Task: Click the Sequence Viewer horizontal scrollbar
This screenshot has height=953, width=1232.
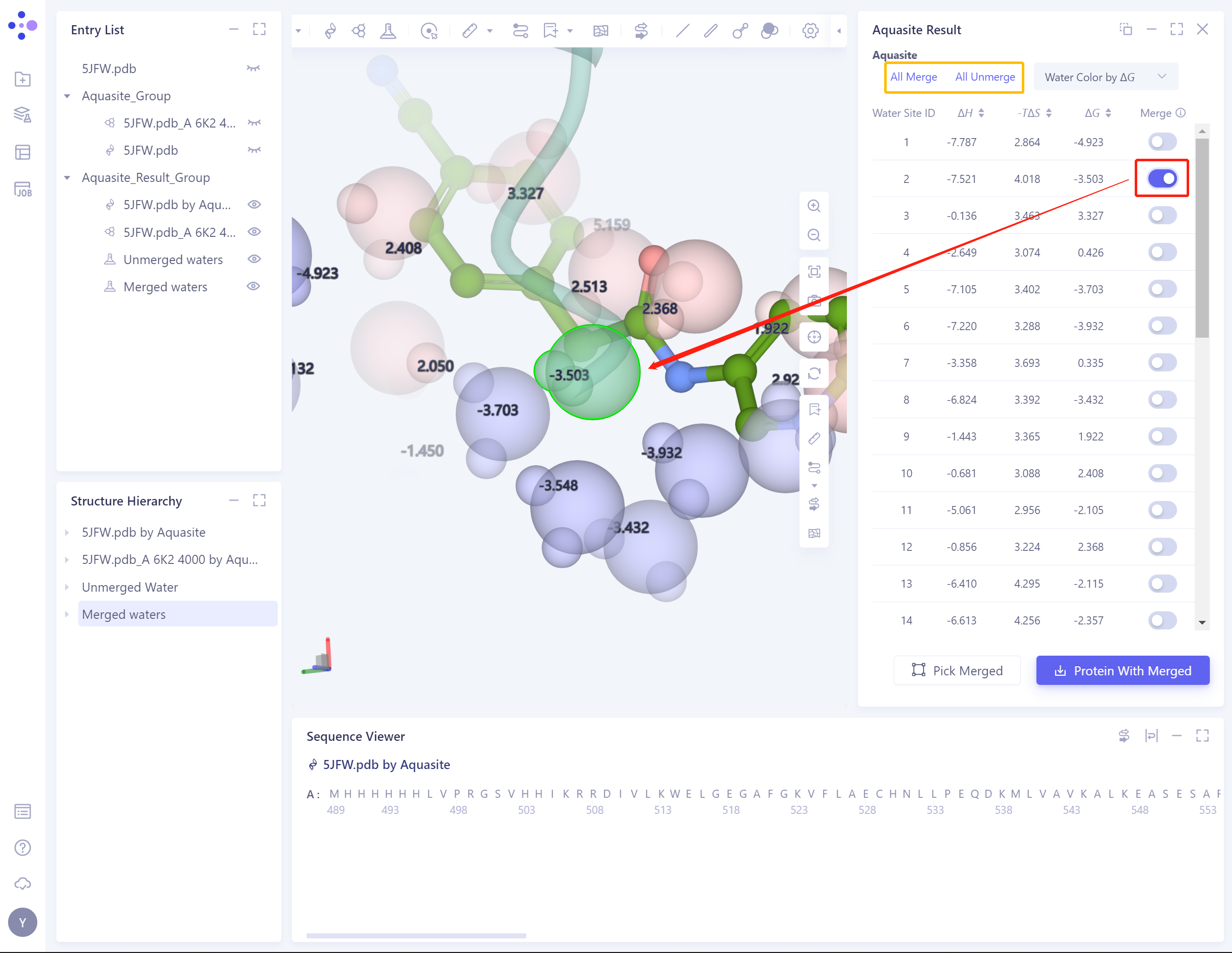Action: (x=416, y=935)
